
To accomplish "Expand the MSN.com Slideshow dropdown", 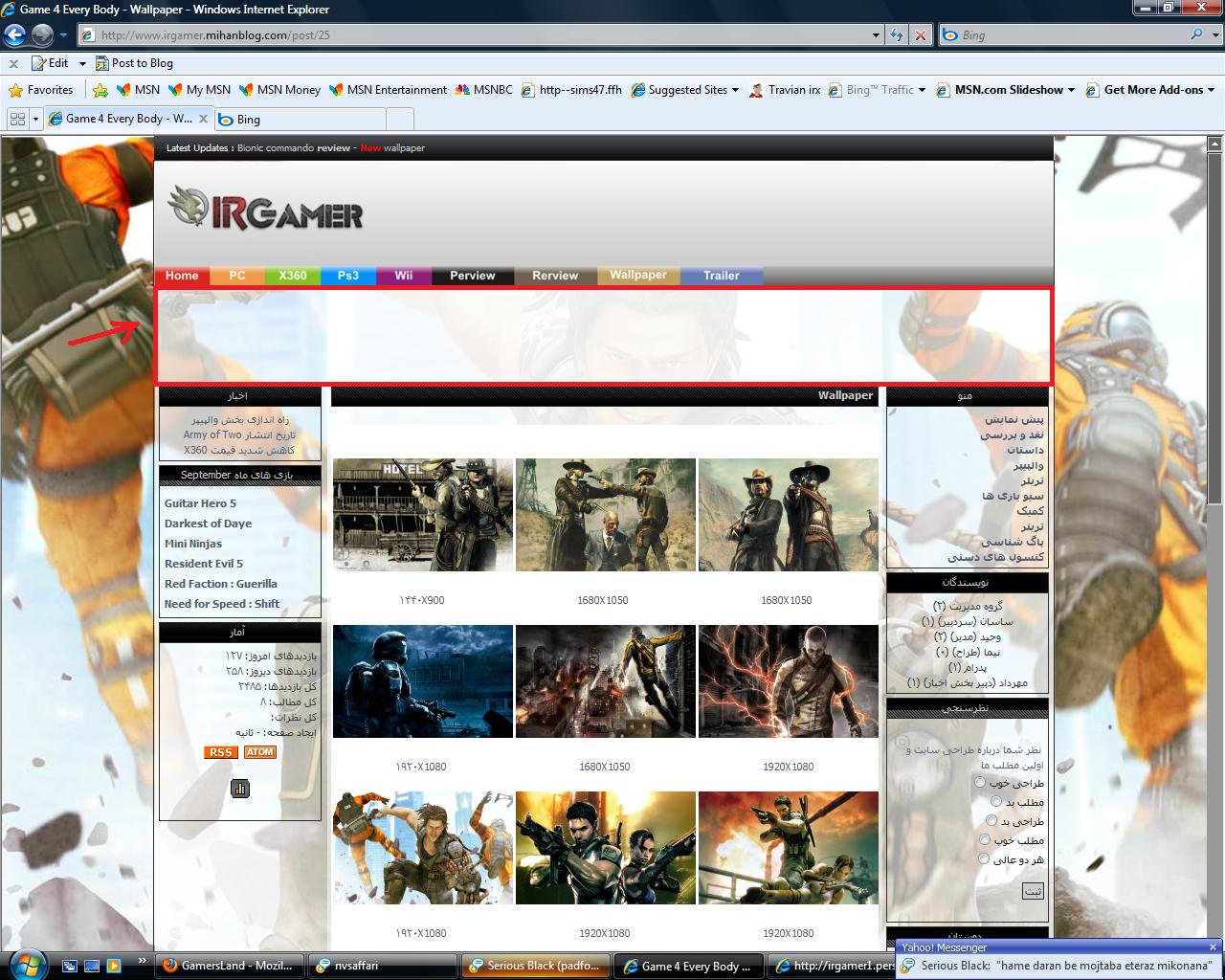I will 1071,90.
